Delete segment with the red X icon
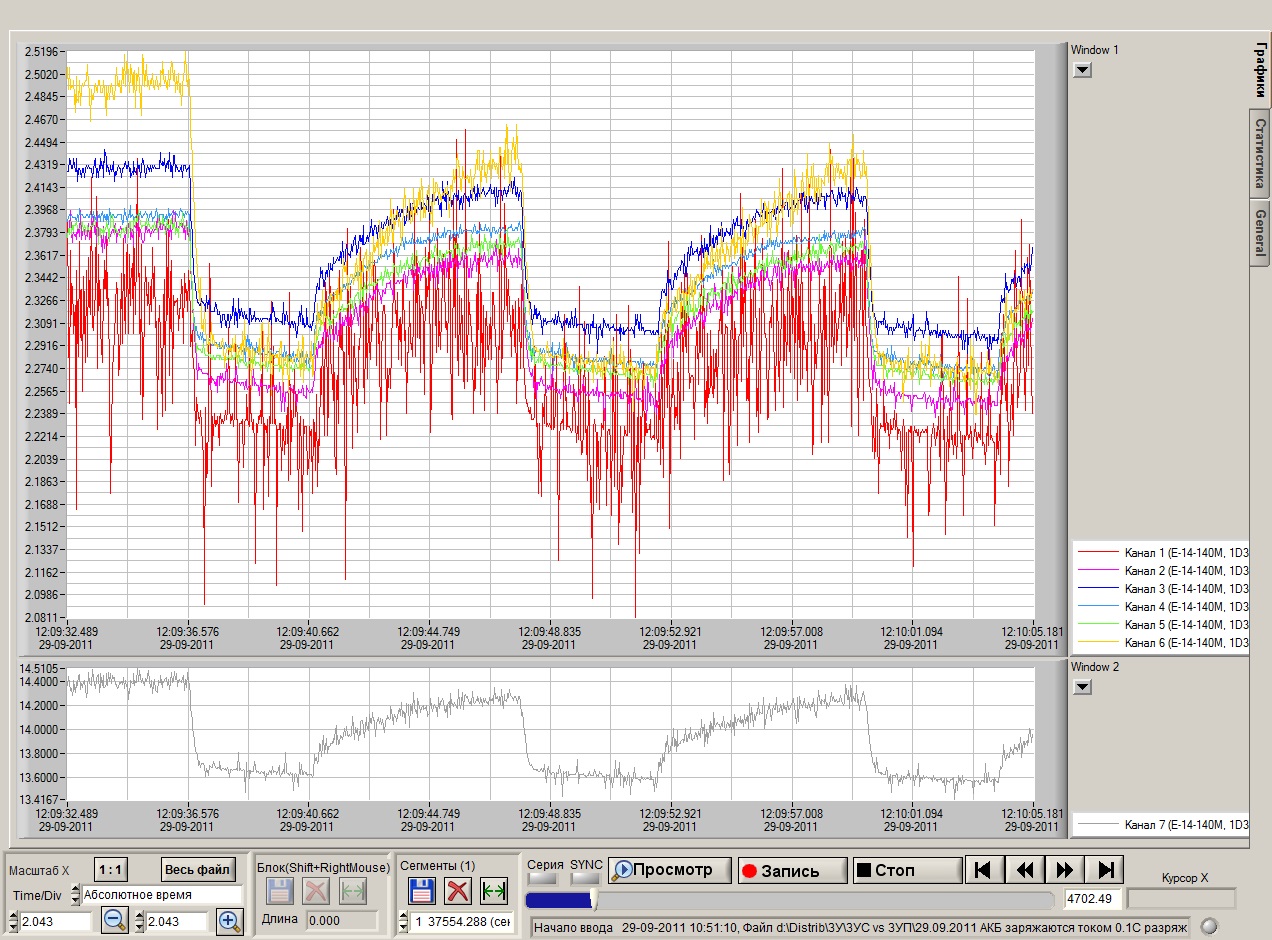 tap(458, 891)
